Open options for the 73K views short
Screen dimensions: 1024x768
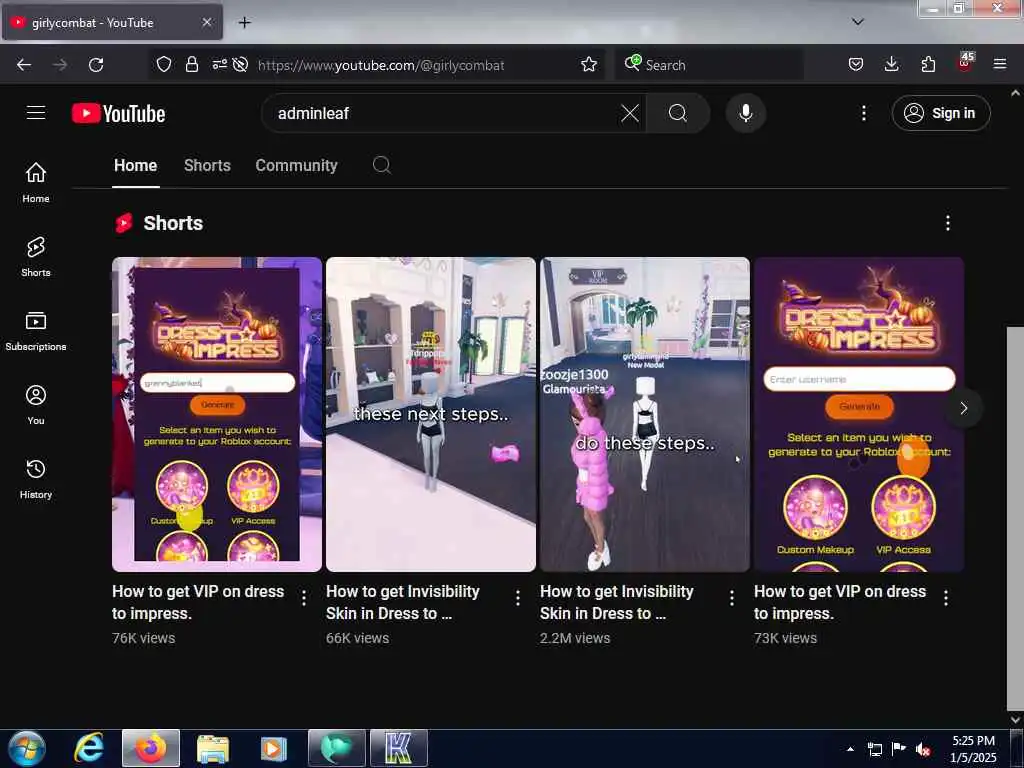tap(946, 598)
